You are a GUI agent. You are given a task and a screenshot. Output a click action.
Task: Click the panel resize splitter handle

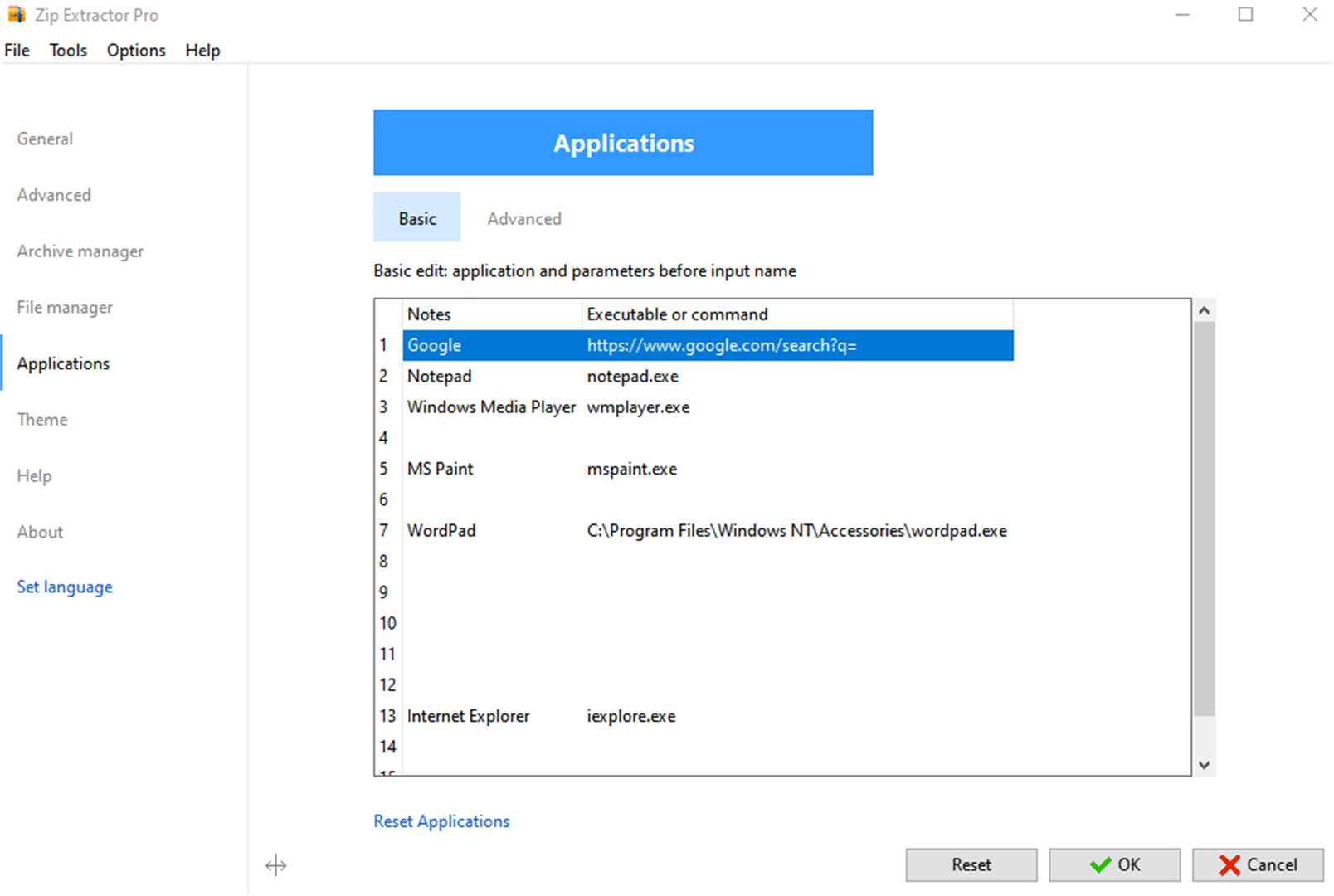coord(275,865)
